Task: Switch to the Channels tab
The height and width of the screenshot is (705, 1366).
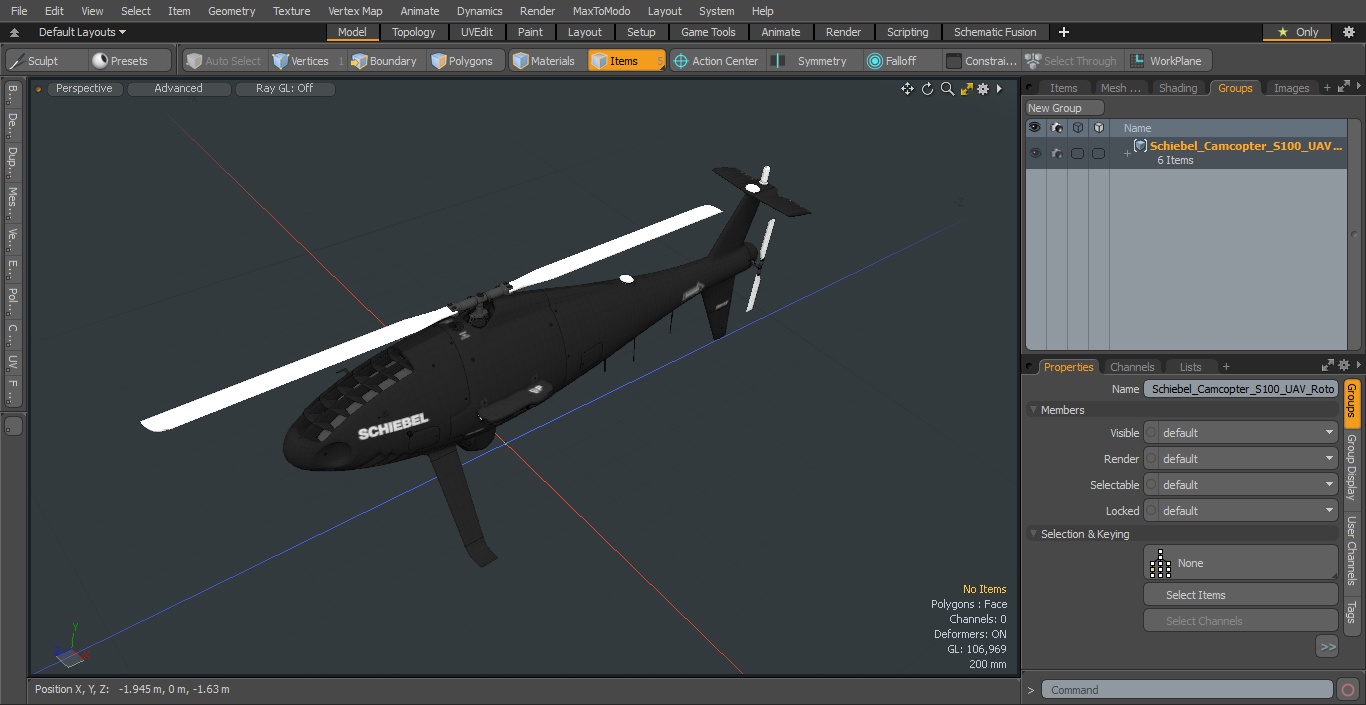Action: (1132, 367)
